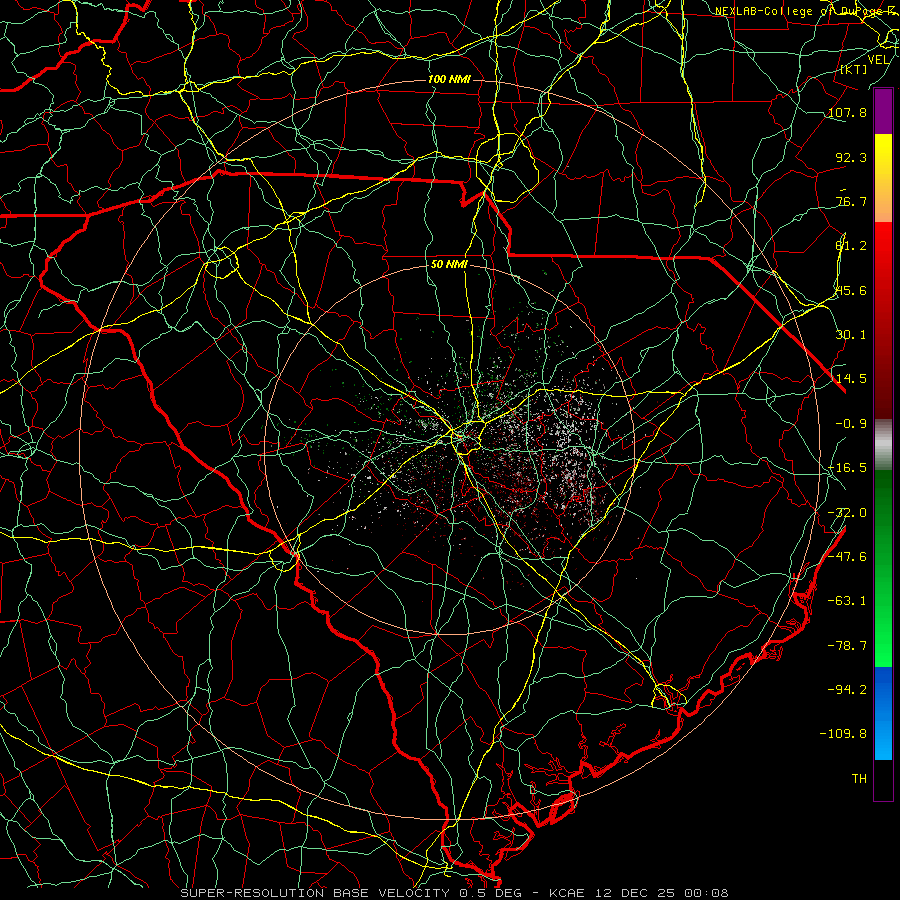Click the -63.1 velocity scale label
Screen dimensions: 900x900
tap(847, 600)
